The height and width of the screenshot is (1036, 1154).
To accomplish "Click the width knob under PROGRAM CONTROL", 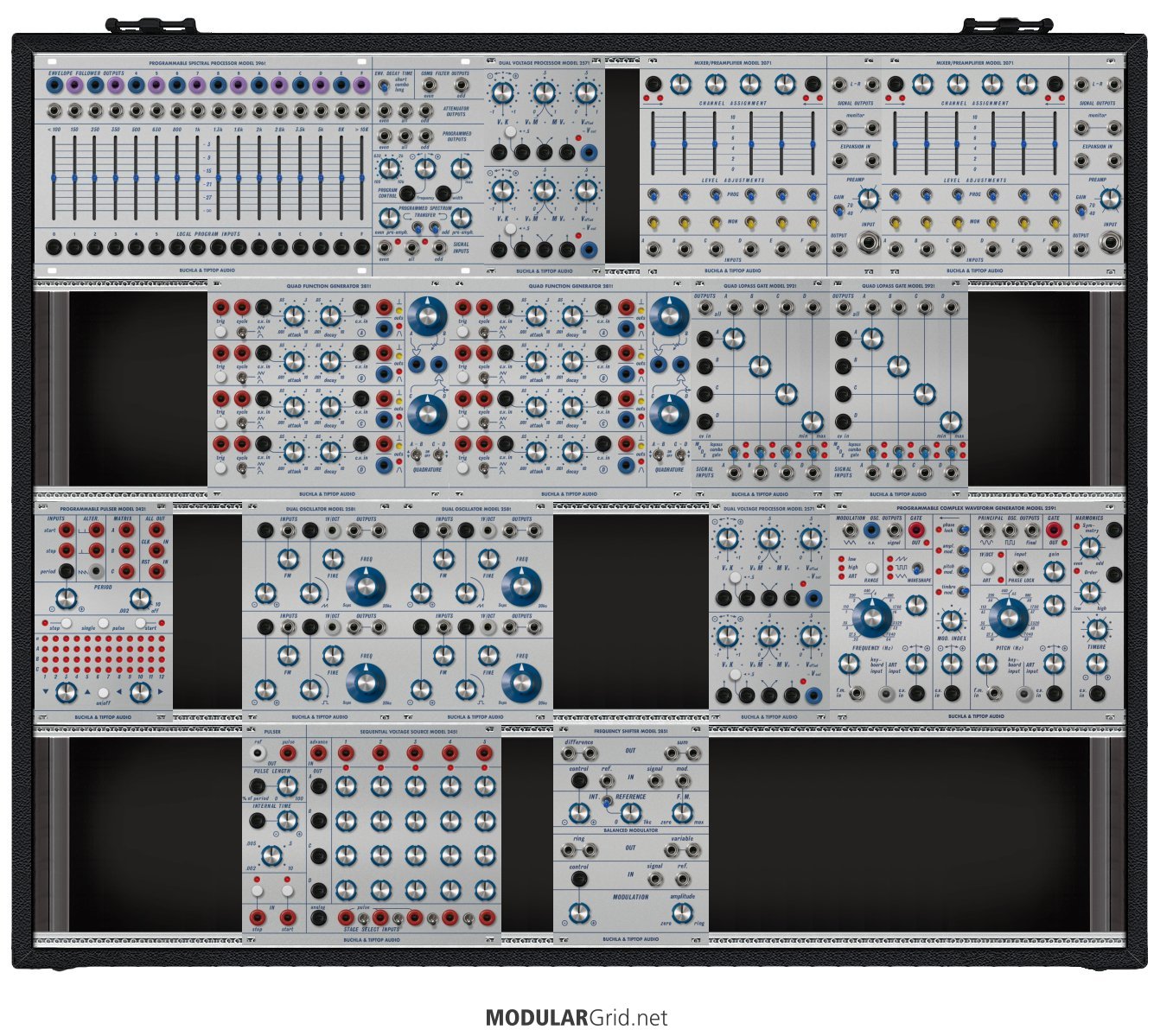I will [461, 168].
